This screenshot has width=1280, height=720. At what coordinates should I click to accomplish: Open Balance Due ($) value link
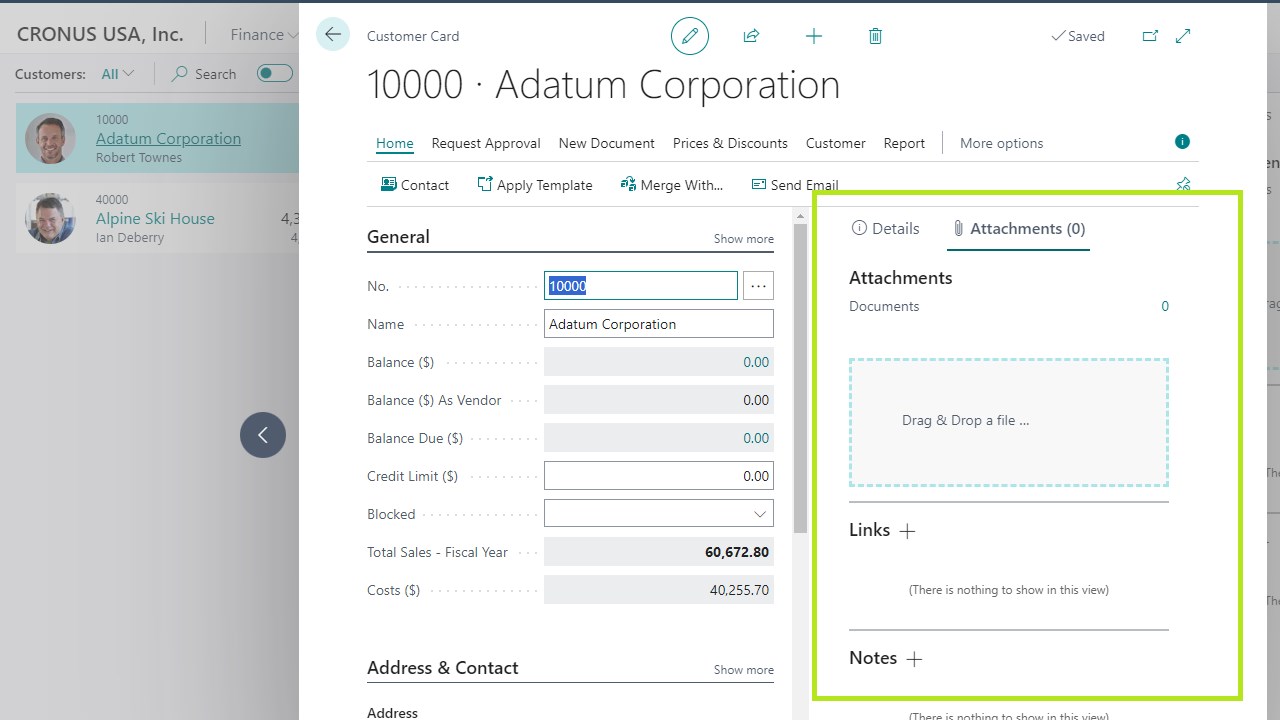[x=756, y=438]
